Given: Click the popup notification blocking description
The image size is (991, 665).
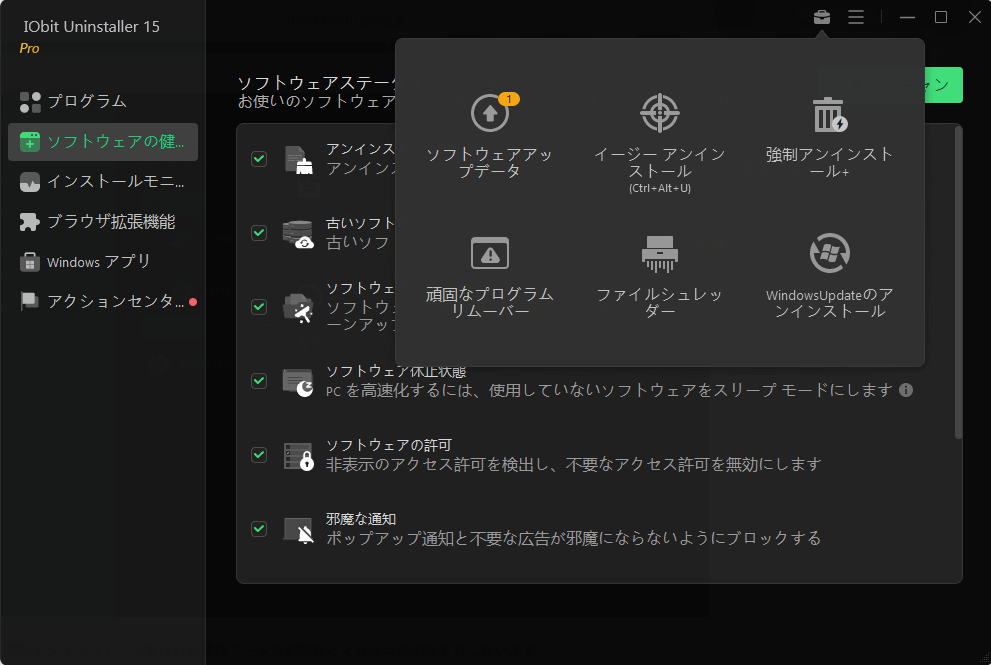Looking at the screenshot, I should tap(573, 539).
